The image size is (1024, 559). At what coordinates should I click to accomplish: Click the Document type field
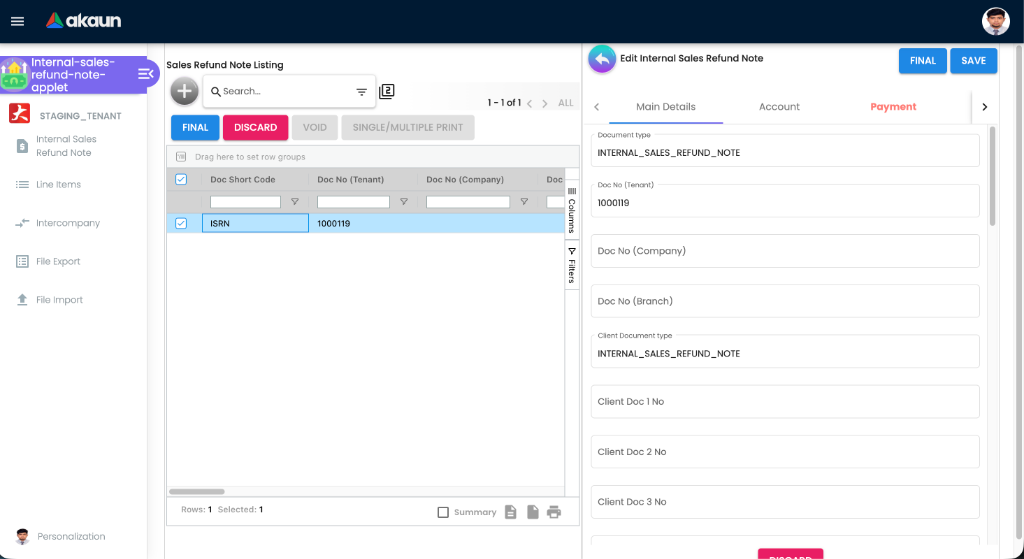(x=785, y=150)
